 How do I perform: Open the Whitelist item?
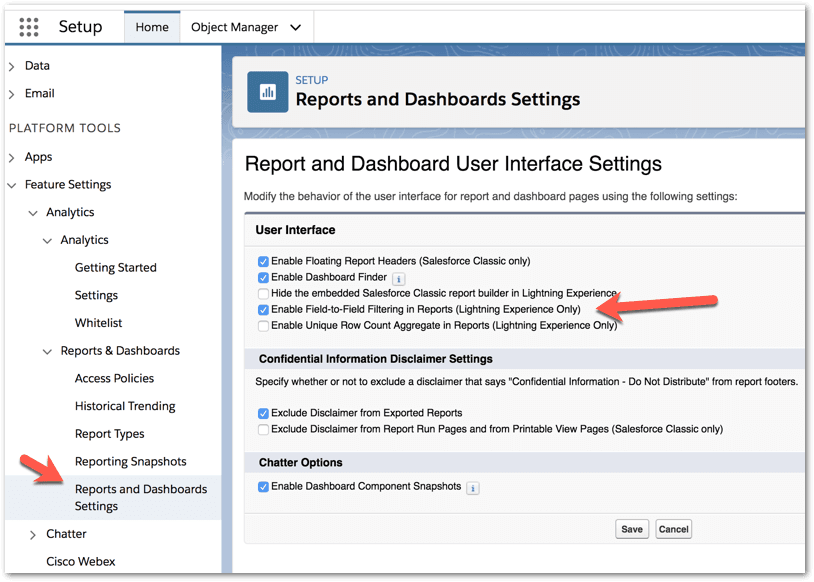[x=98, y=323]
